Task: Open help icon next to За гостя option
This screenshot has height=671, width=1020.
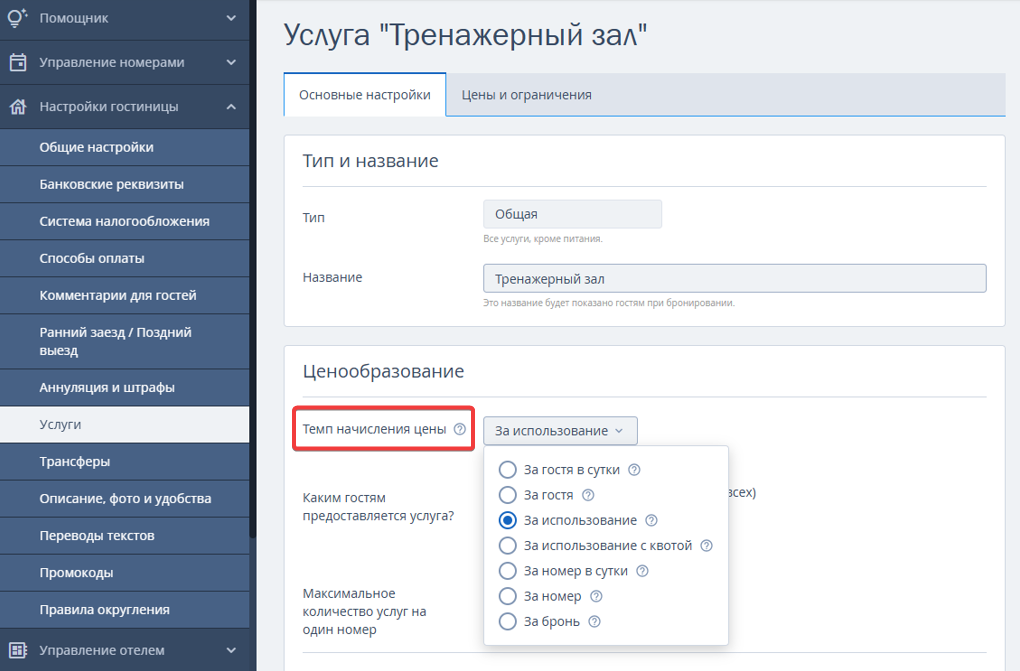Action: click(588, 495)
